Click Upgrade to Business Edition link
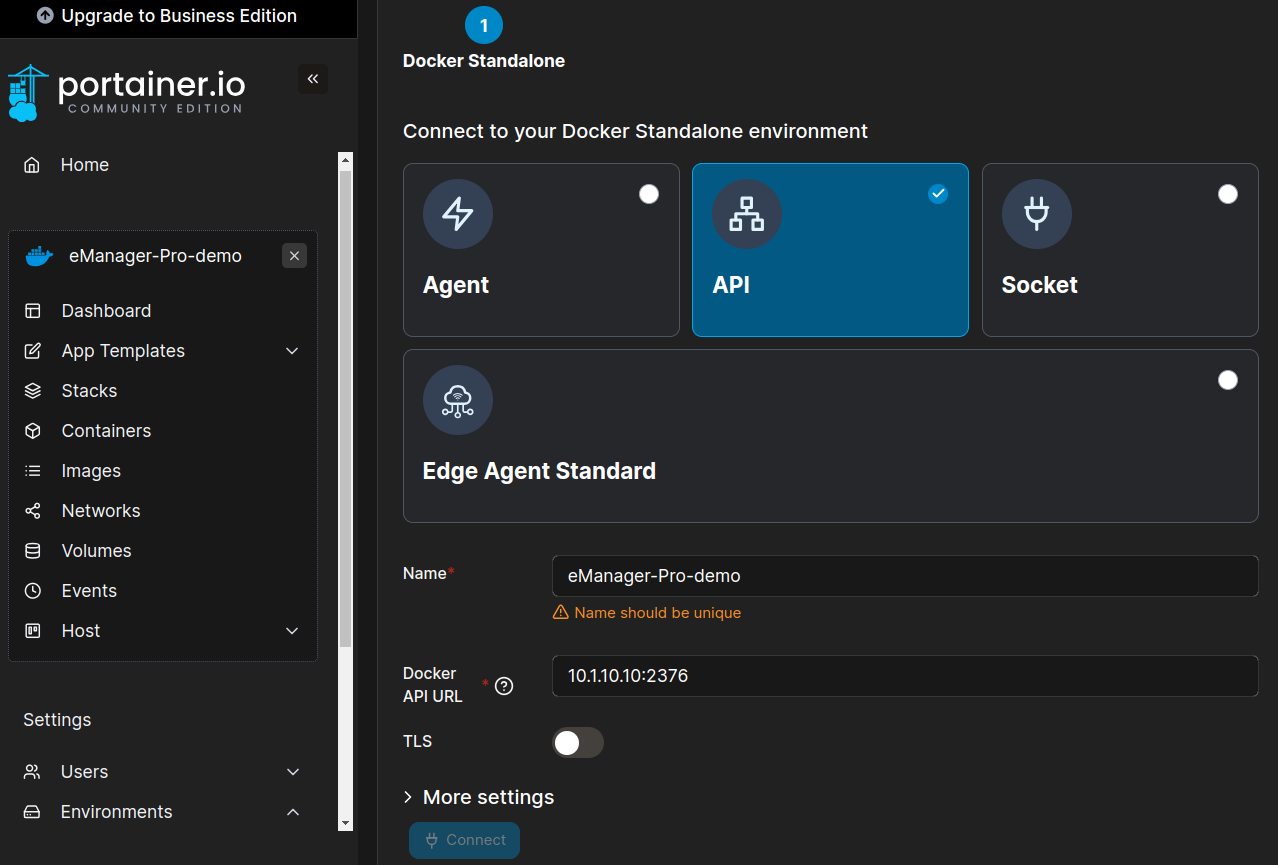This screenshot has width=1278, height=865. tap(167, 16)
